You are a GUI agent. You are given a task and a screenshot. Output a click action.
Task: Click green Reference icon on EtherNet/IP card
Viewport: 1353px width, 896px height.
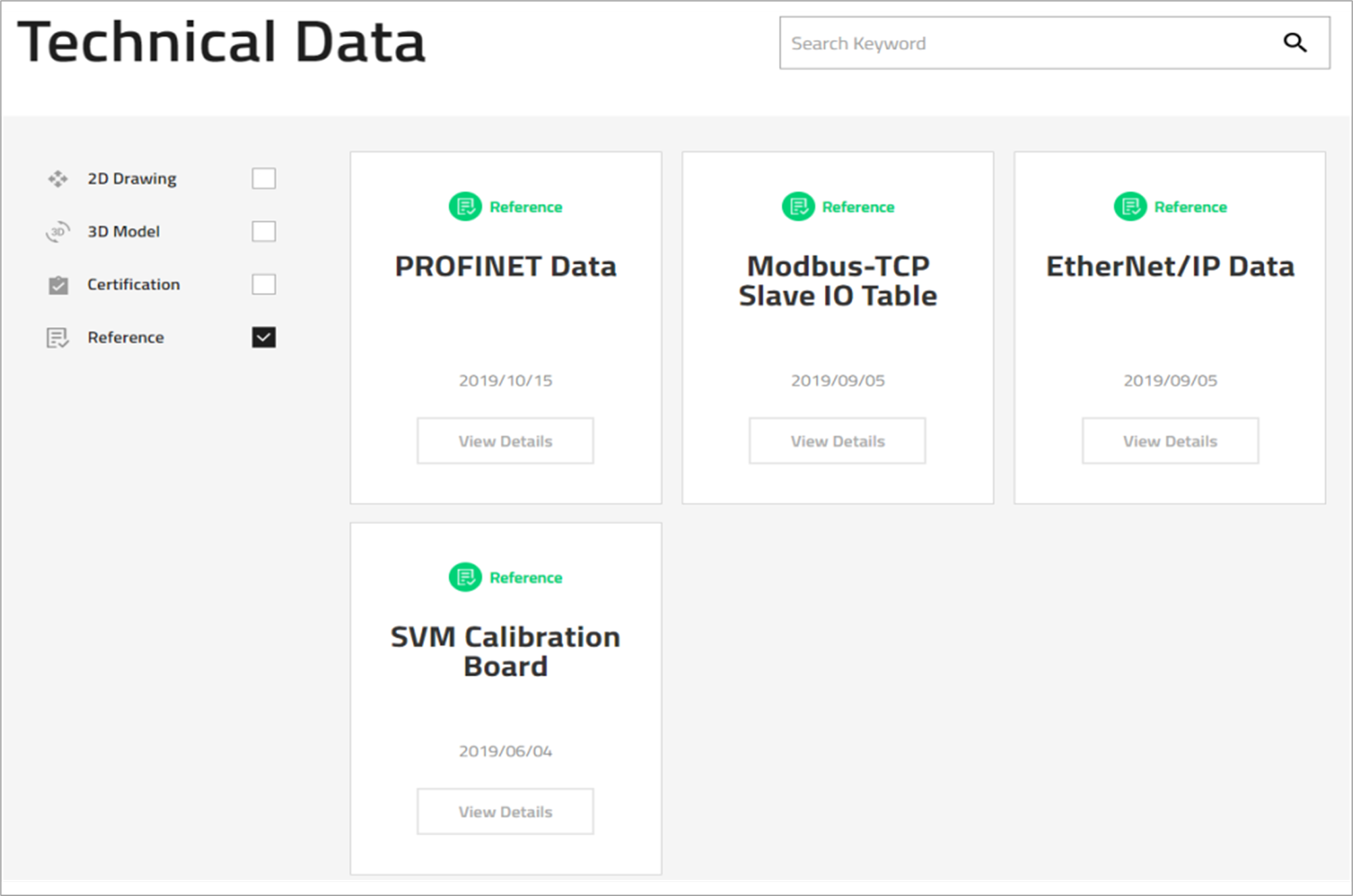[1130, 207]
